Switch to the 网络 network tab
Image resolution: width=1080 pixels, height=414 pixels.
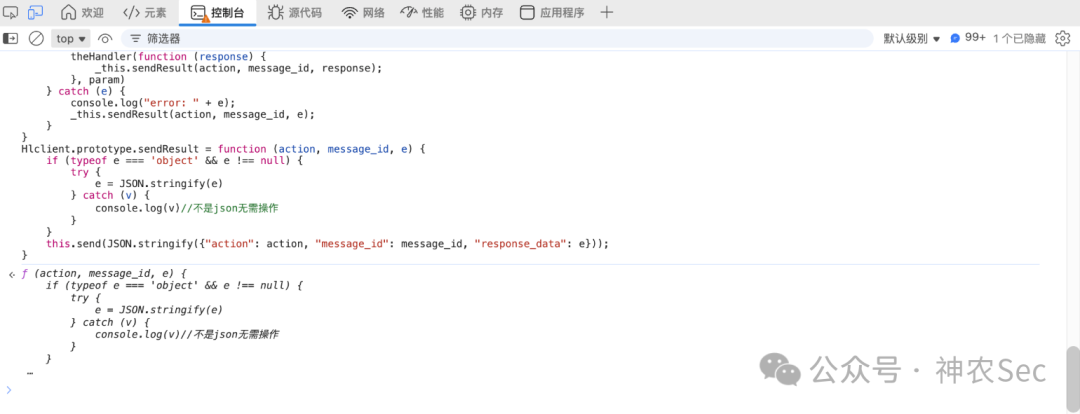[364, 12]
